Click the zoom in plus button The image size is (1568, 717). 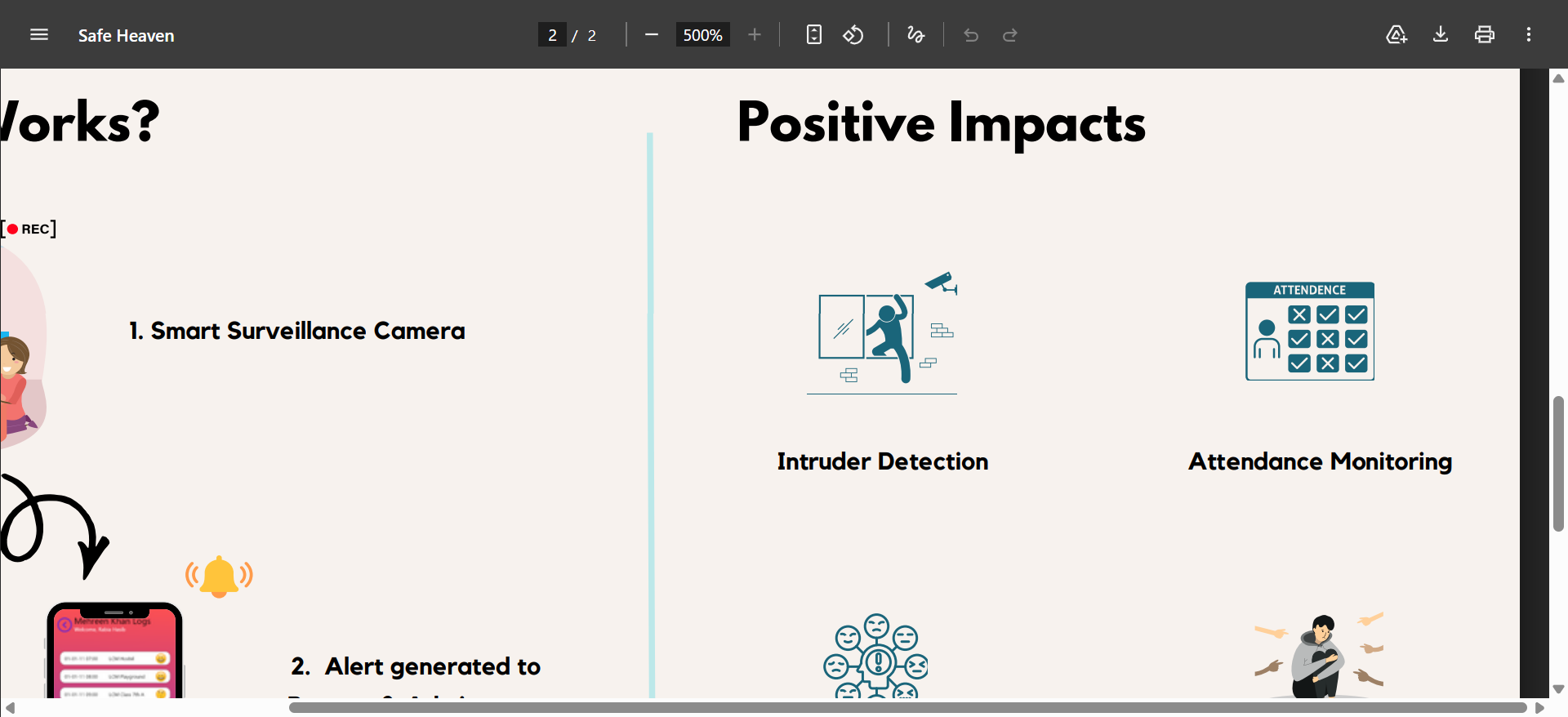[x=754, y=34]
